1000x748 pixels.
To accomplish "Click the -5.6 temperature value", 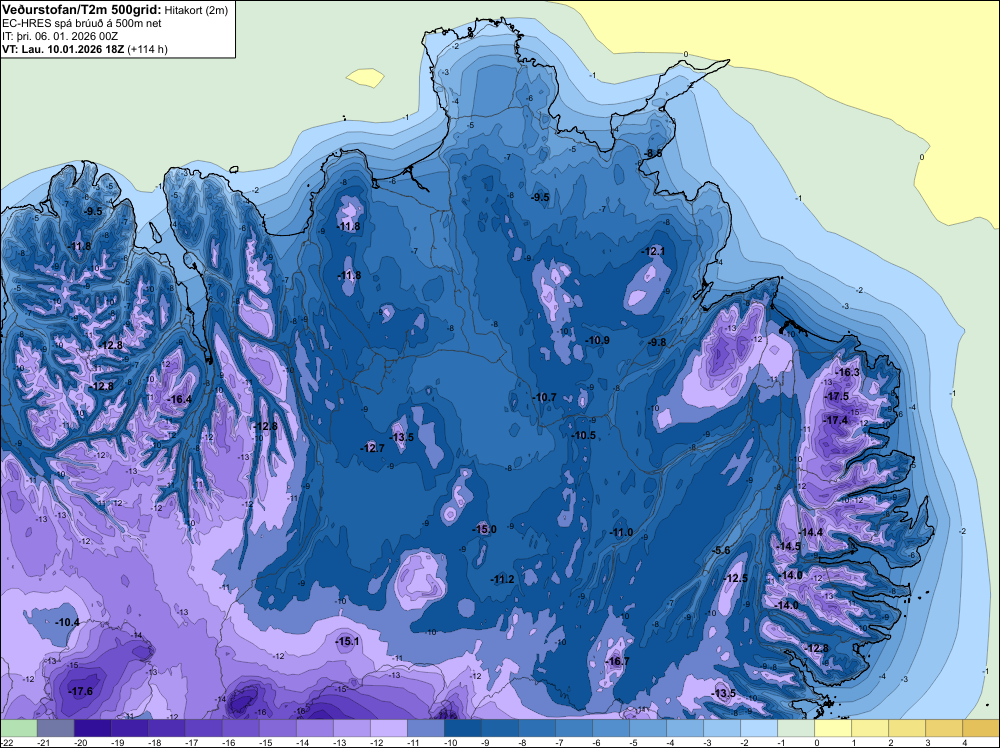I will click(721, 550).
